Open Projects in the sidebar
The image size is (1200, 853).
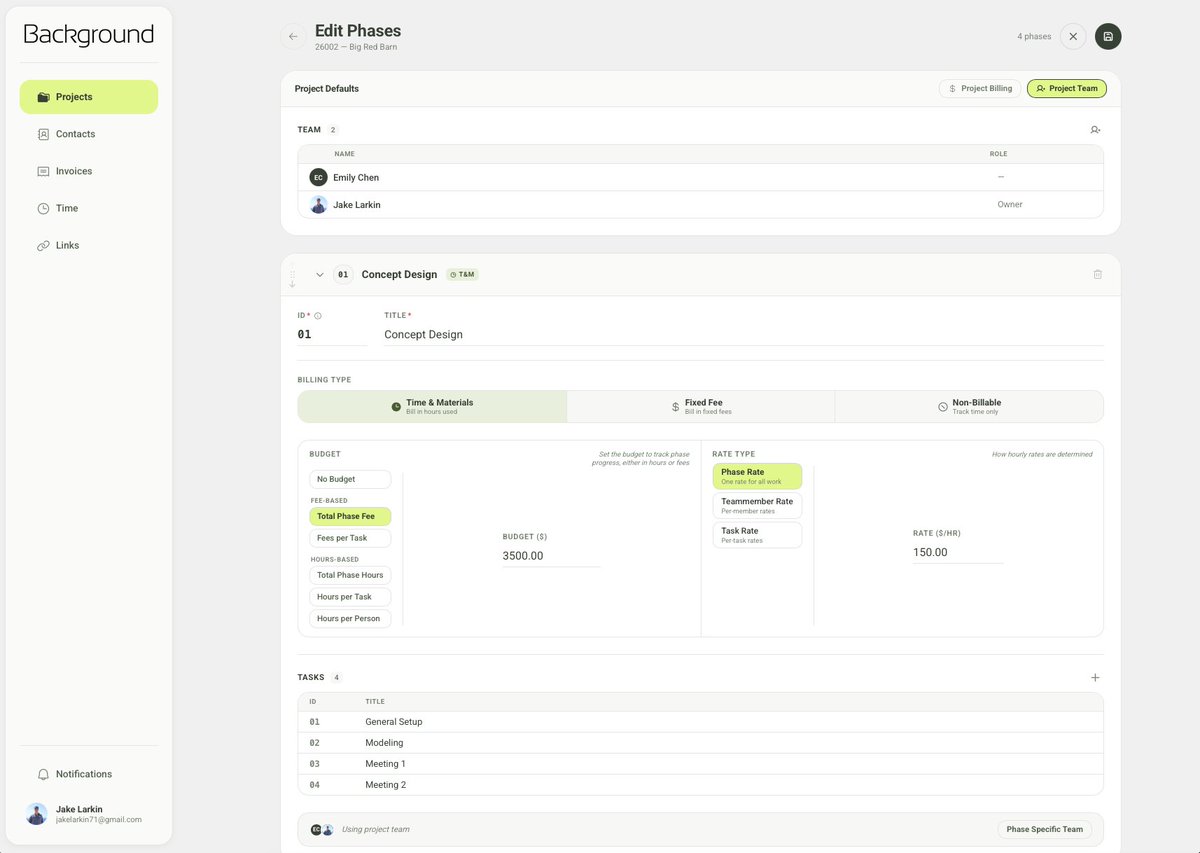pos(89,97)
